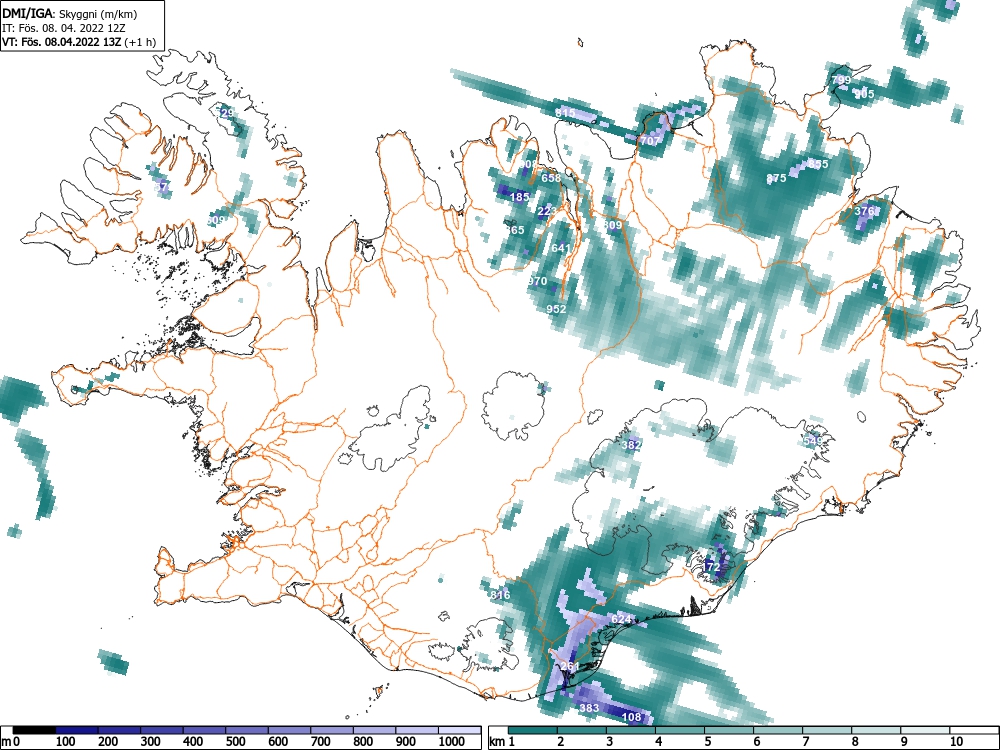The width and height of the screenshot is (1000, 750).
Task: Click the '707' visibility value on the map
Action: coord(651,141)
